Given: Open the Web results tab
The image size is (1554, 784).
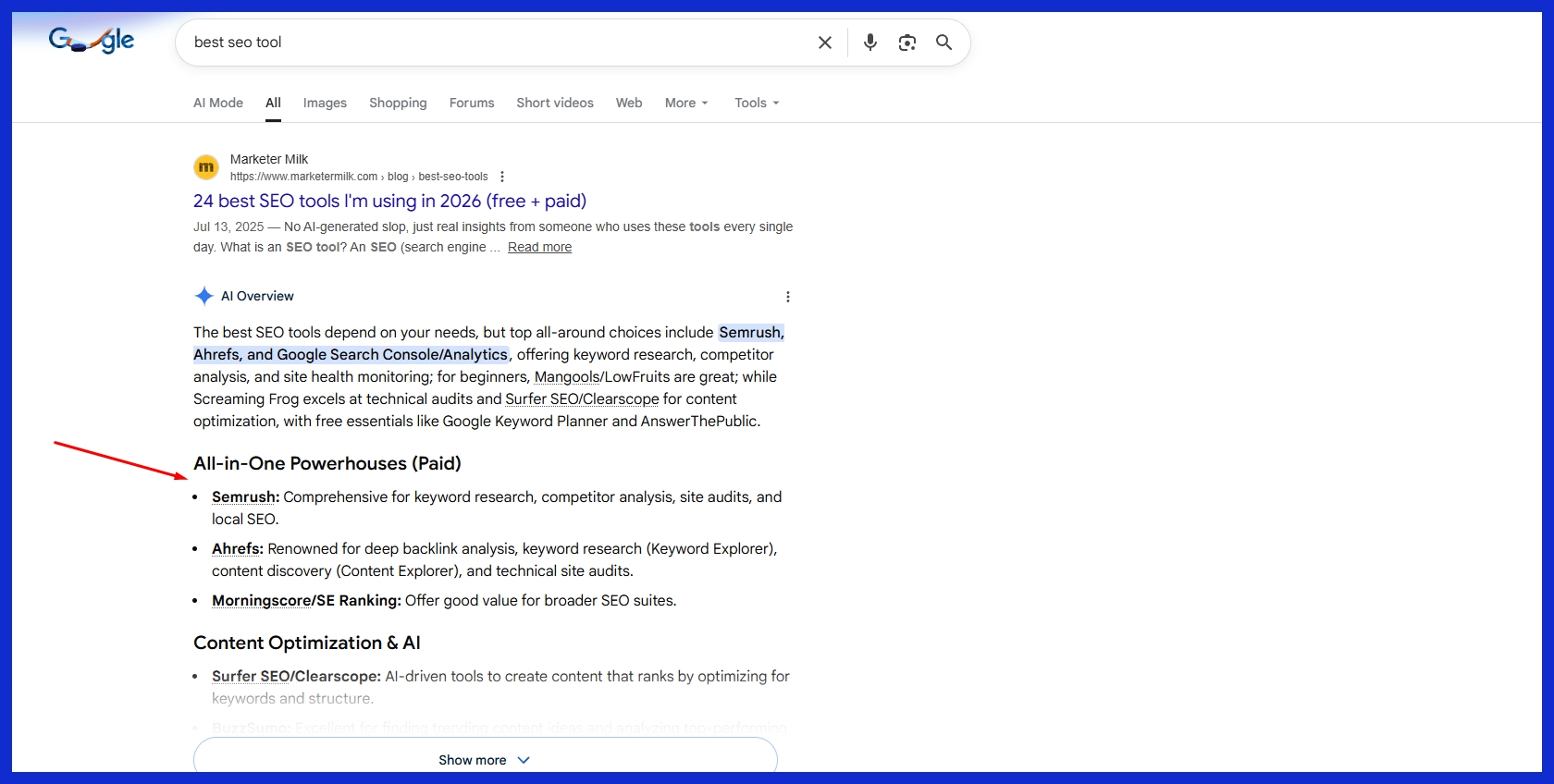Looking at the screenshot, I should pos(629,103).
